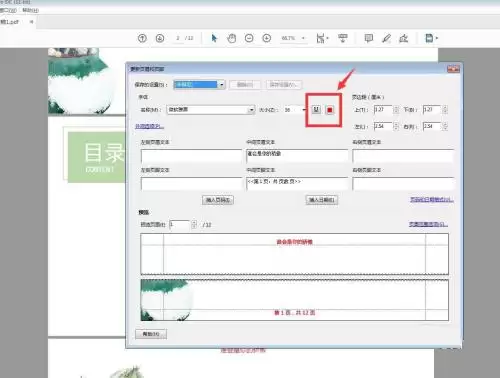
Task: Expand the font name dropdown
Action: point(251,110)
